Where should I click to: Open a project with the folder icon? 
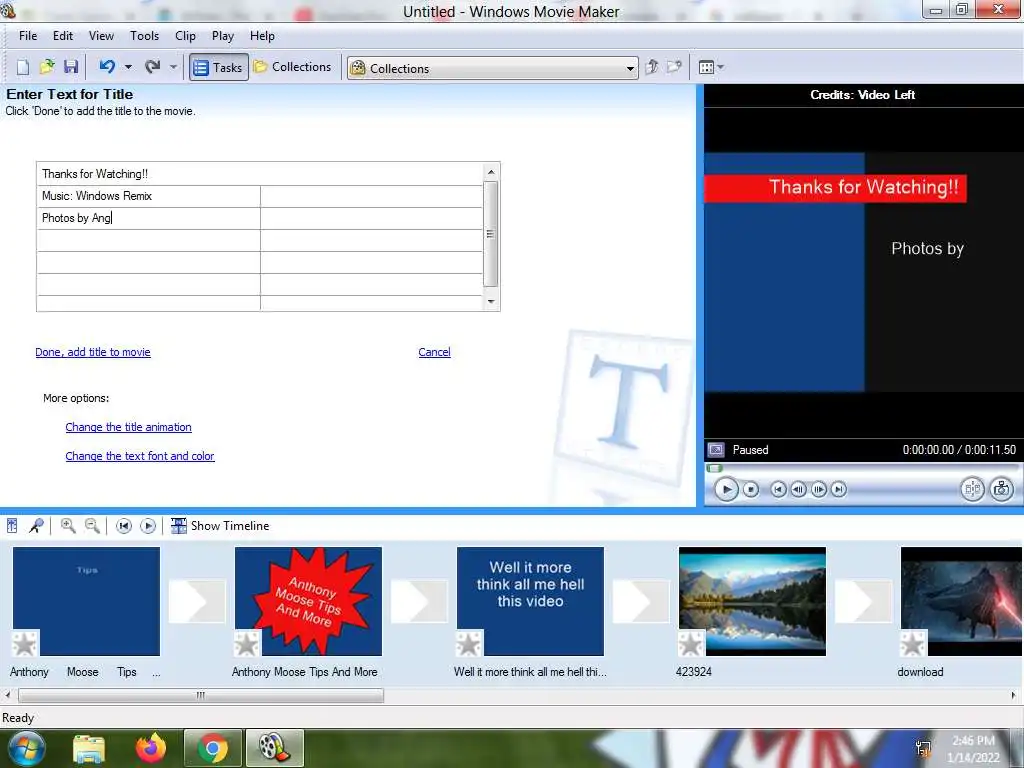(x=47, y=67)
